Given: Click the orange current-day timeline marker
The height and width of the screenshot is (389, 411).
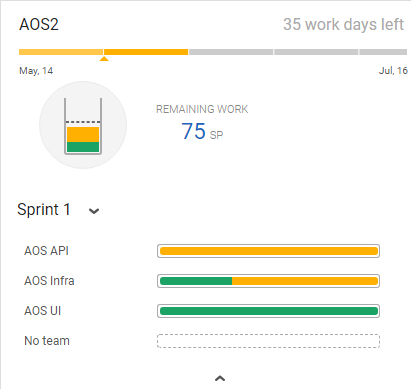Looking at the screenshot, I should [x=104, y=59].
